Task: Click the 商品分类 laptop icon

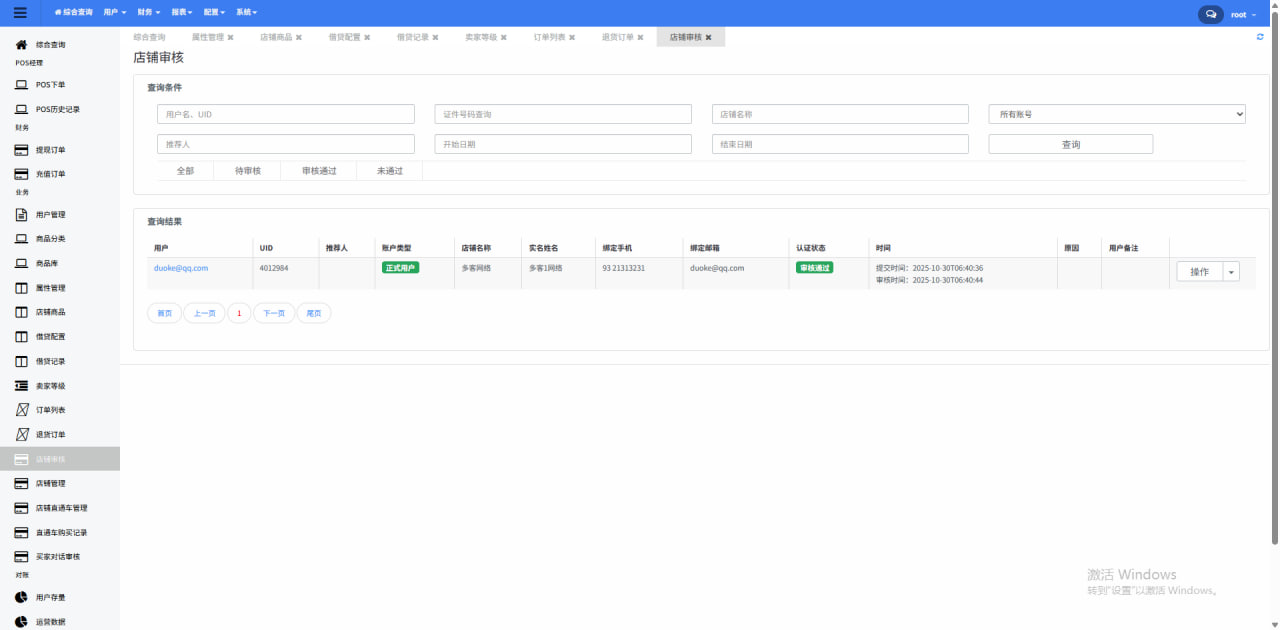Action: (x=21, y=239)
